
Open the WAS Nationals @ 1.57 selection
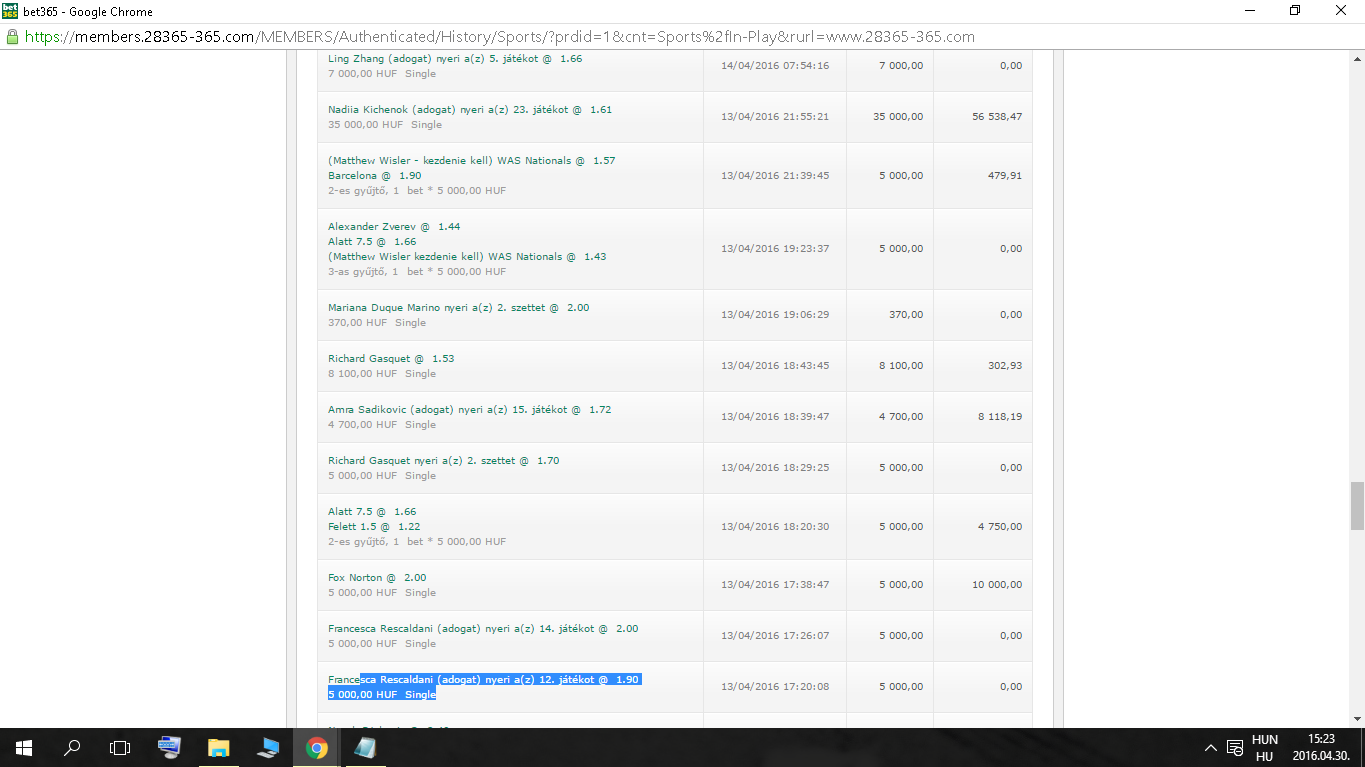tap(472, 161)
